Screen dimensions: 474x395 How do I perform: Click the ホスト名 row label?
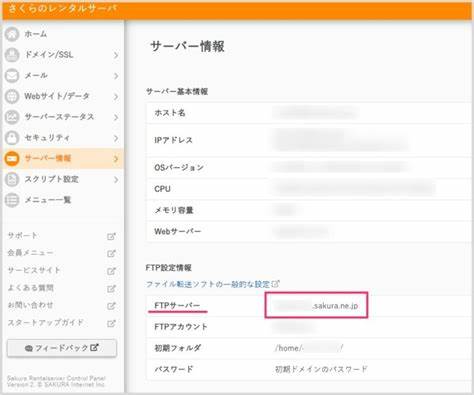170,113
